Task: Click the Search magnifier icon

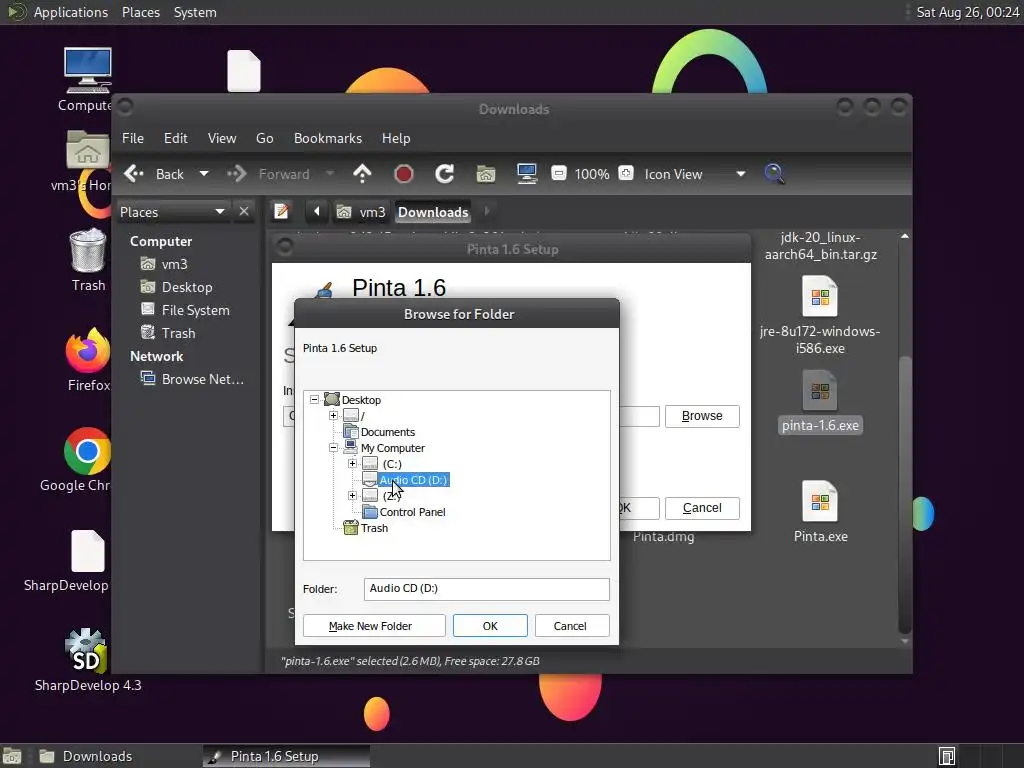Action: (774, 174)
